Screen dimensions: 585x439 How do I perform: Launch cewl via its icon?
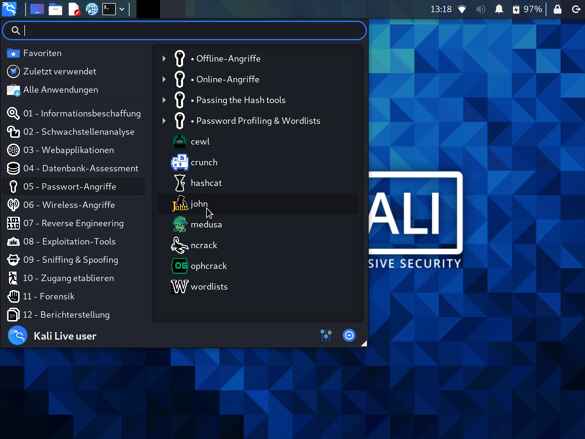180,141
